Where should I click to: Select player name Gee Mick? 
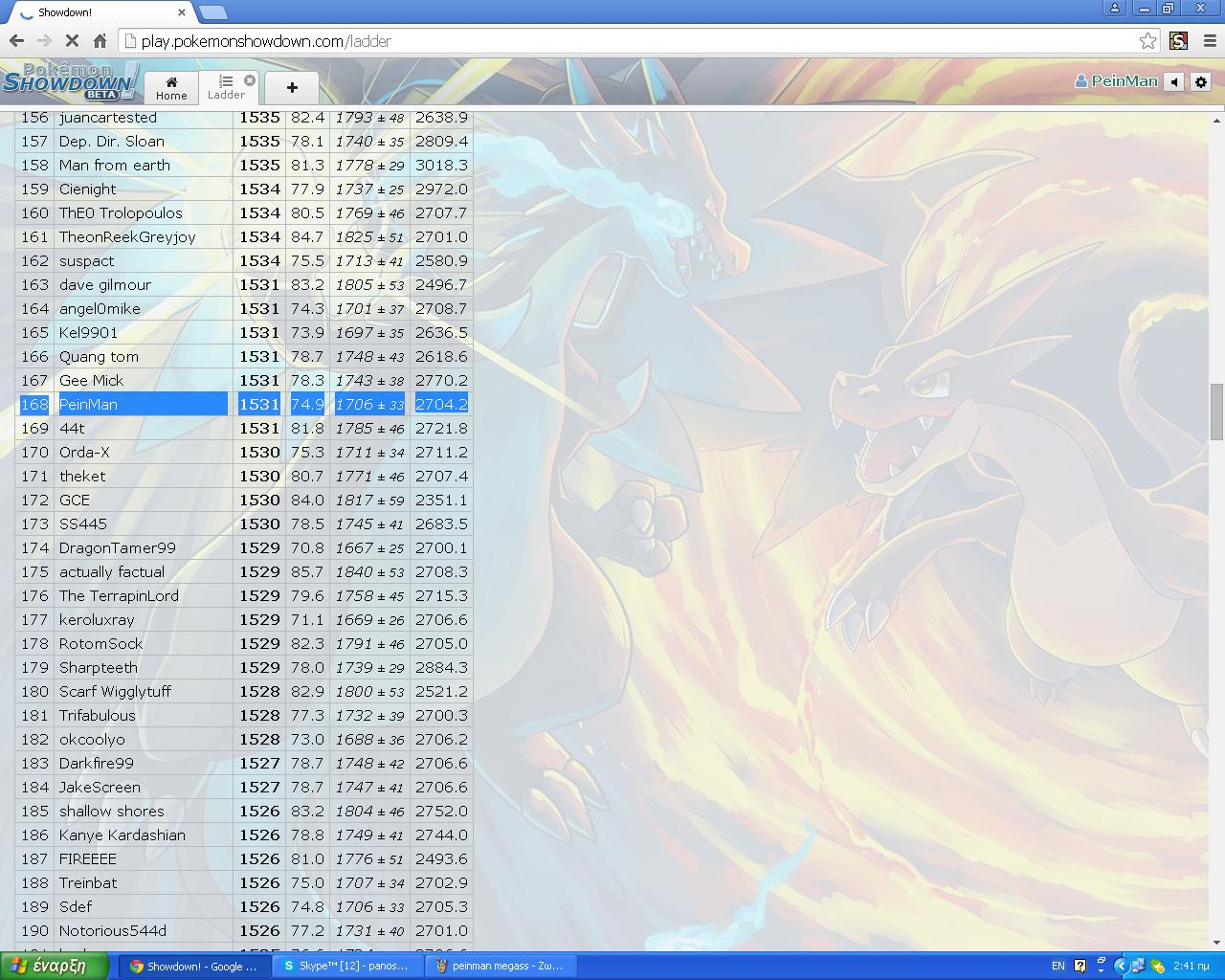pyautogui.click(x=92, y=380)
